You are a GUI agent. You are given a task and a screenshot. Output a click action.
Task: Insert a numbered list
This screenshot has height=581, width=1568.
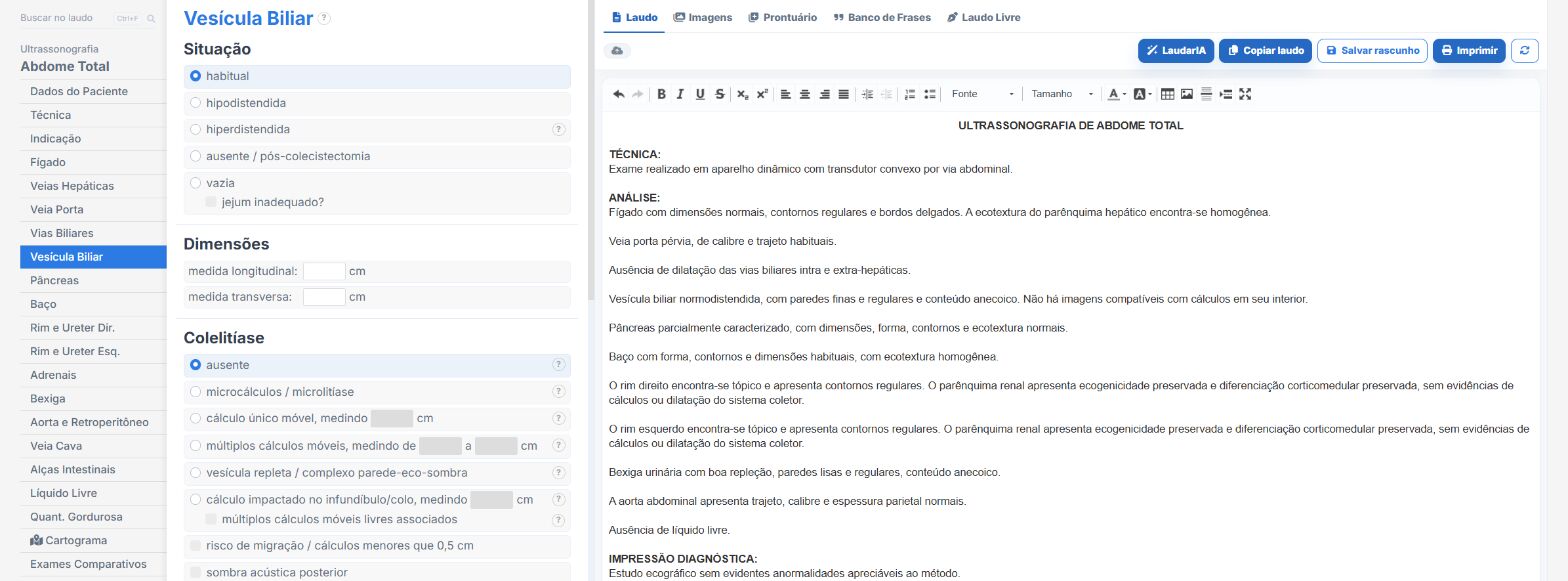click(910, 94)
